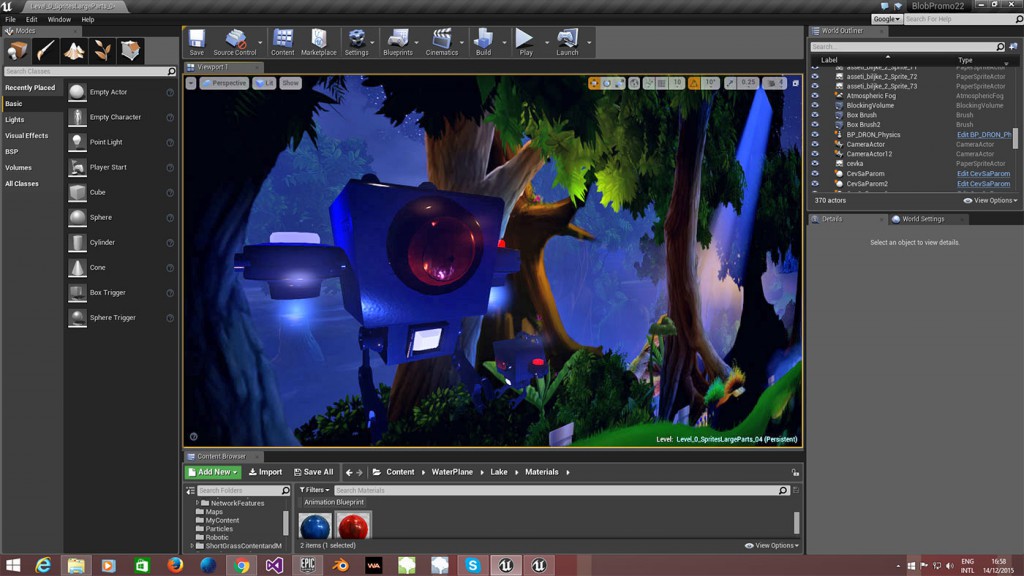Open the viewport options dropdown arrow
Image resolution: width=1024 pixels, height=576 pixels.
click(191, 83)
